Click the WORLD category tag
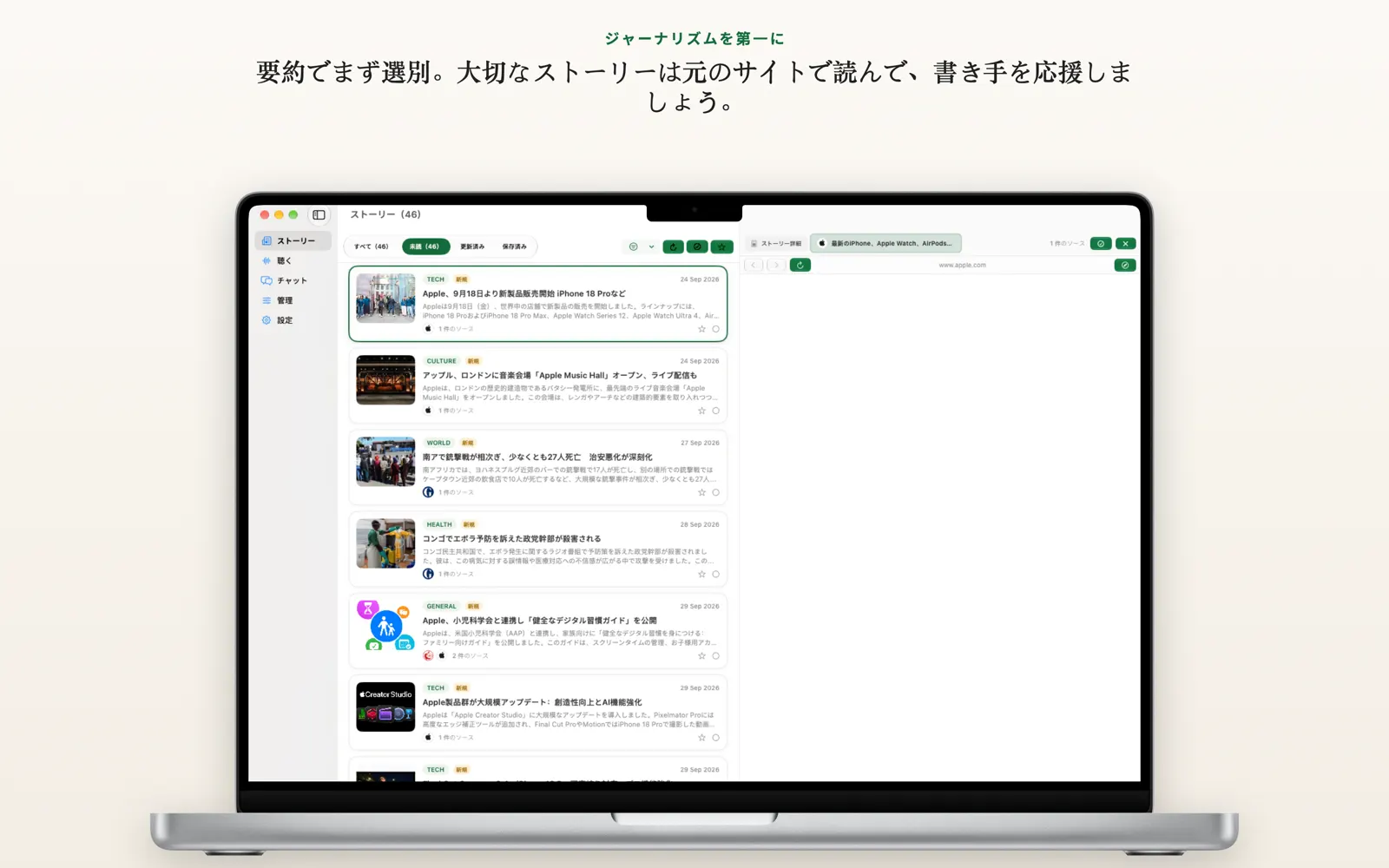 click(438, 443)
